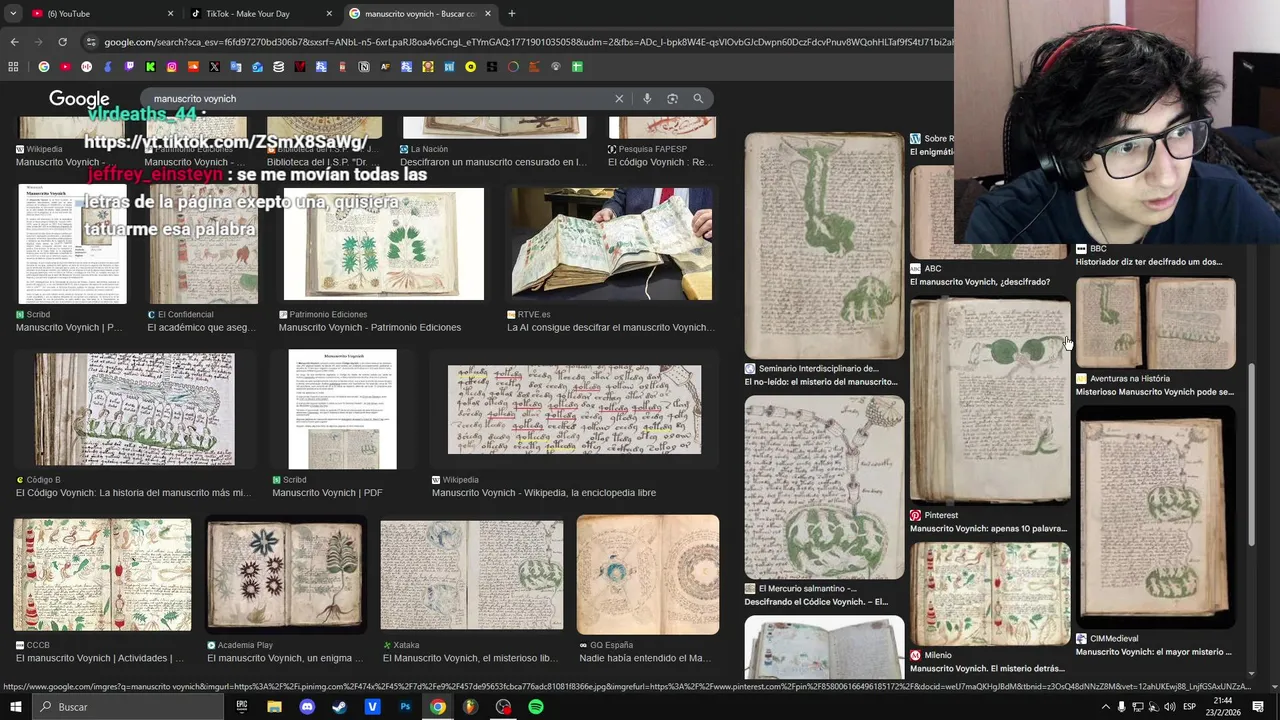The image size is (1280, 720).
Task: Open the volume control in system tray
Action: click(x=1170, y=707)
